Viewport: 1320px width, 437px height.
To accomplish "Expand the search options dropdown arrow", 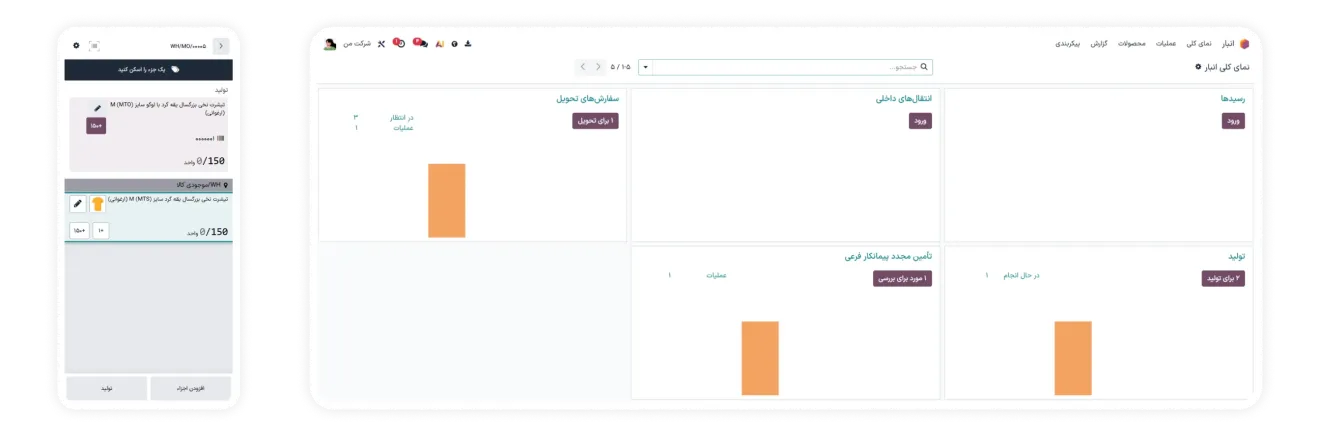I will coord(645,67).
